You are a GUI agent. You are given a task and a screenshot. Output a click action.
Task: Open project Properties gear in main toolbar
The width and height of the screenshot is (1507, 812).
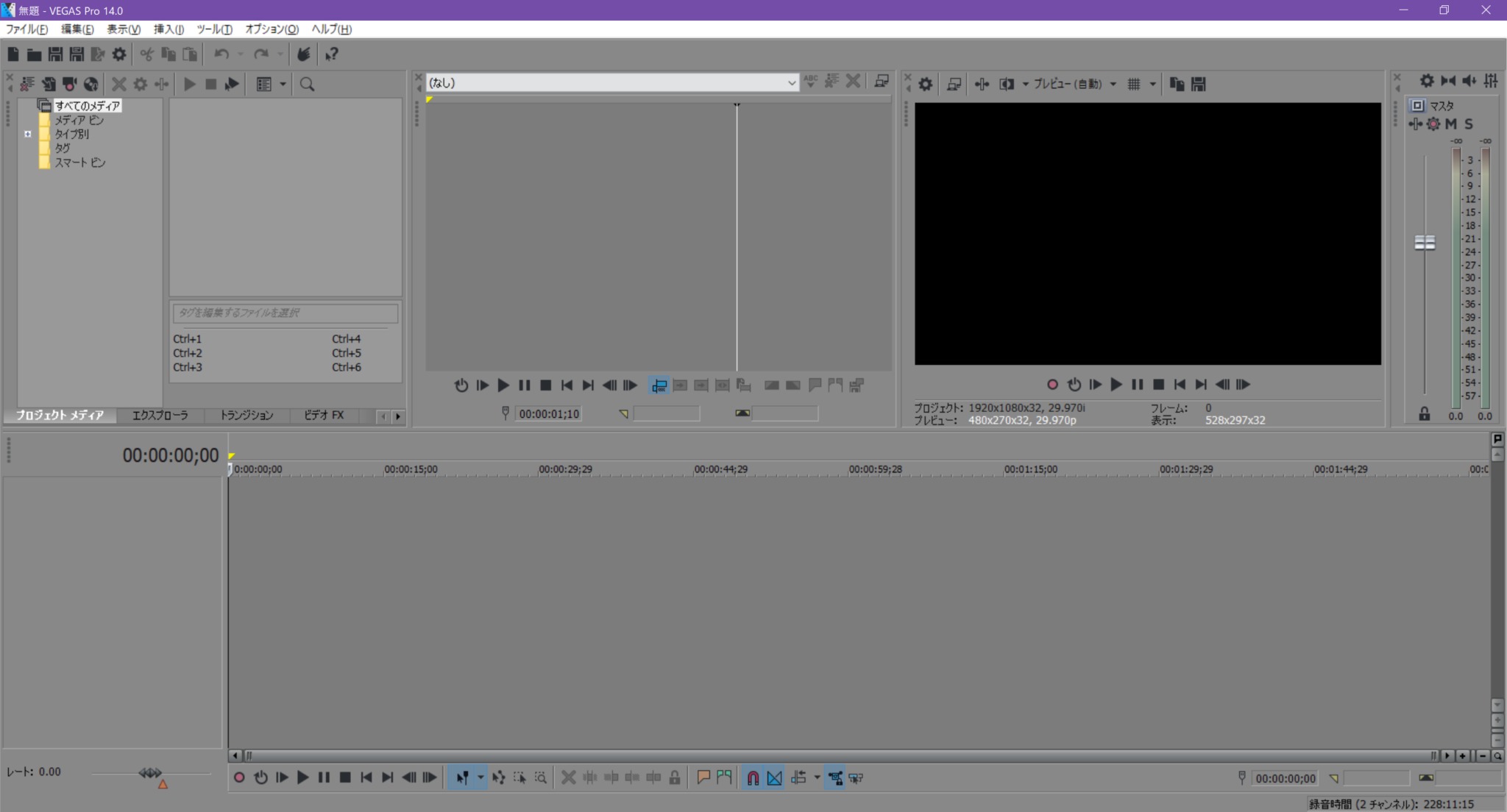[x=118, y=54]
